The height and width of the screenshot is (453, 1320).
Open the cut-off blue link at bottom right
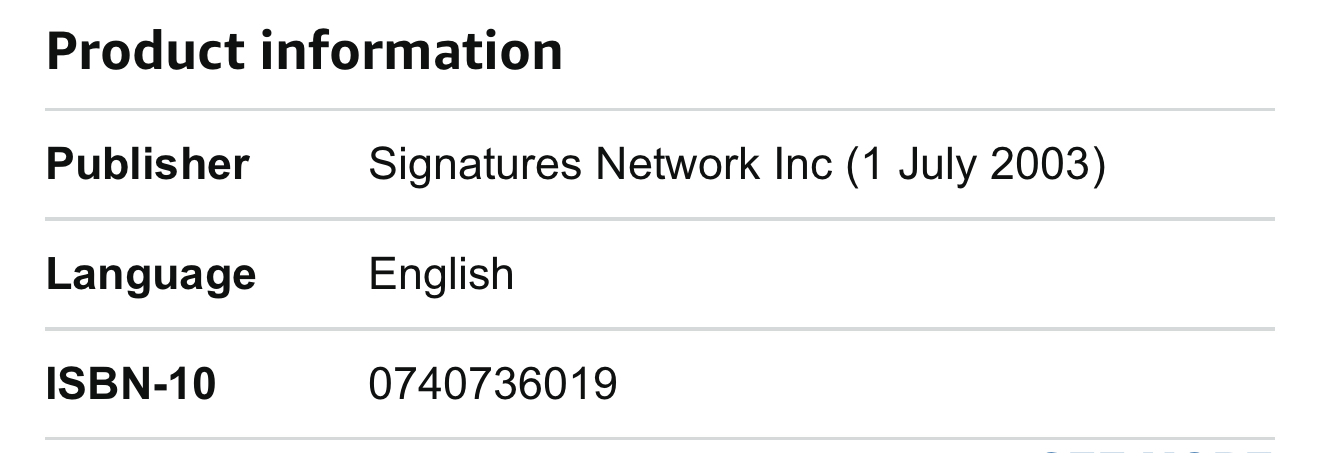point(1157,449)
